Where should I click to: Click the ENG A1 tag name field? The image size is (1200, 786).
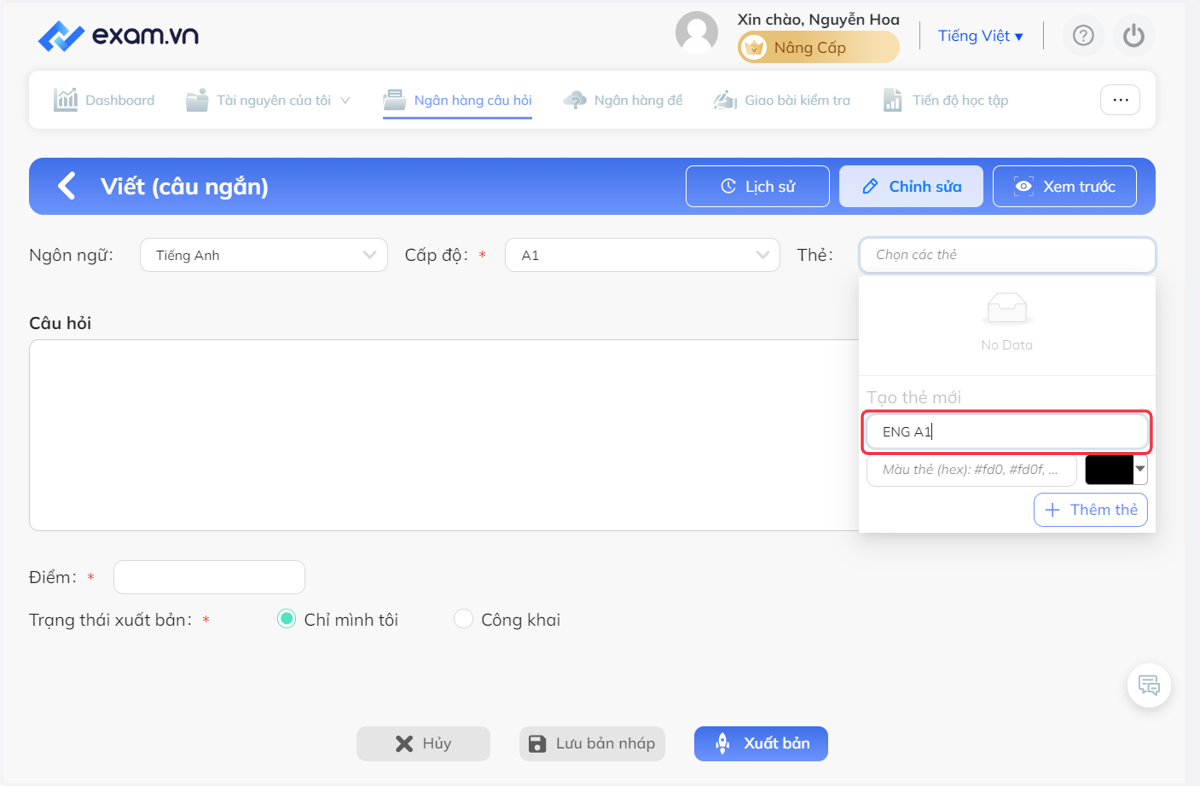pos(1007,432)
